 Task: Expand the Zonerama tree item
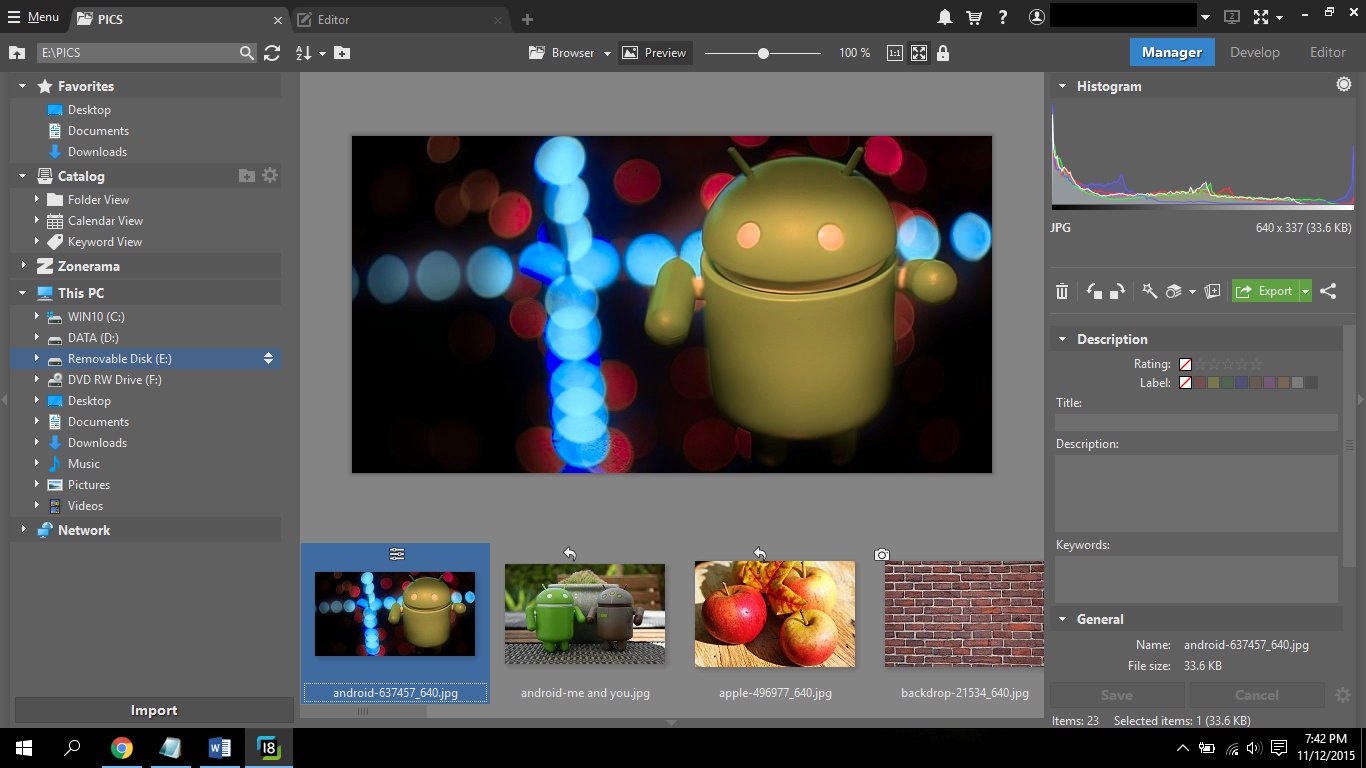23,266
